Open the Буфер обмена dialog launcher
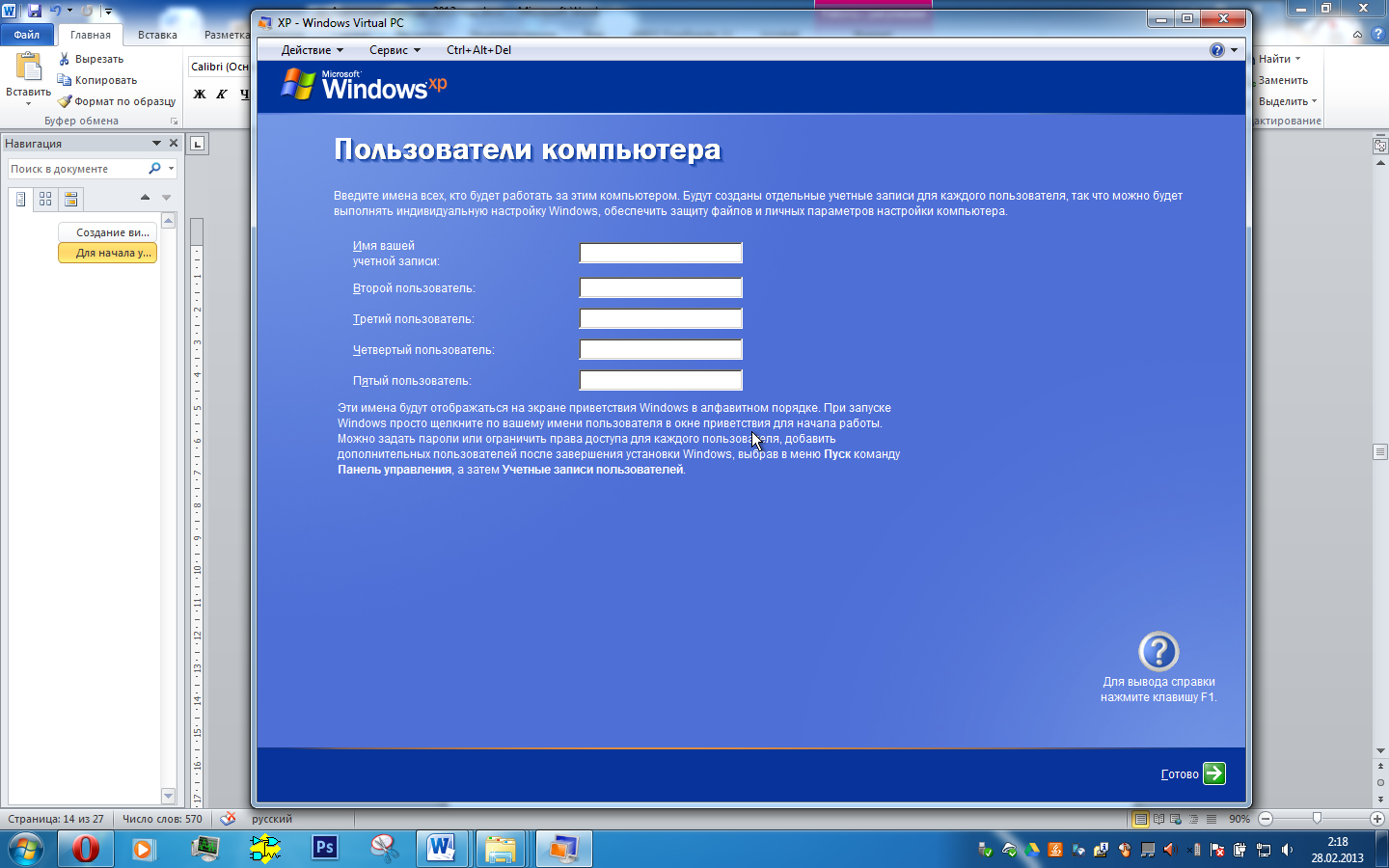 point(174,121)
